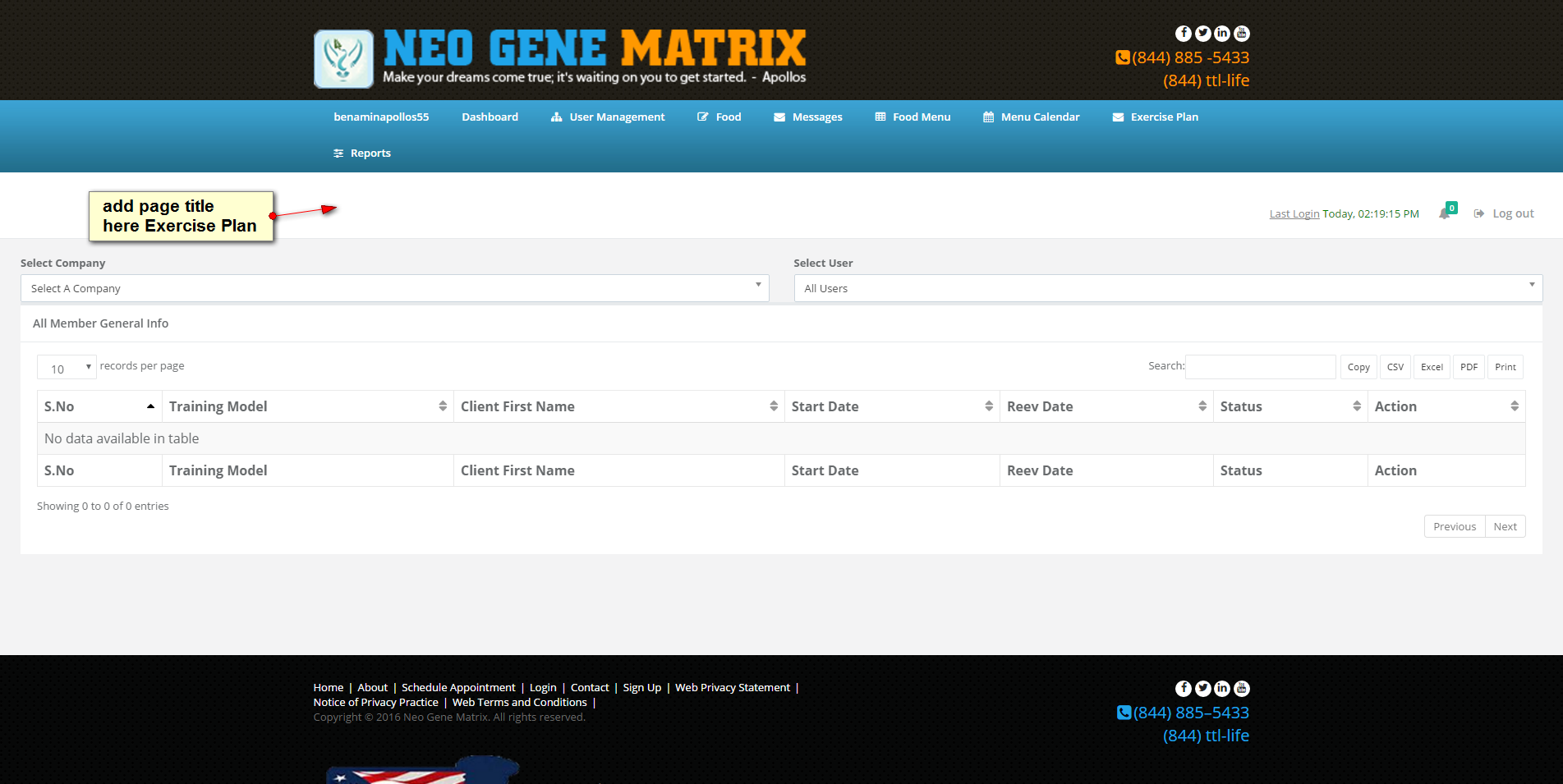Click the 'All Member General Info' heading
Image resolution: width=1563 pixels, height=784 pixels.
(x=101, y=323)
